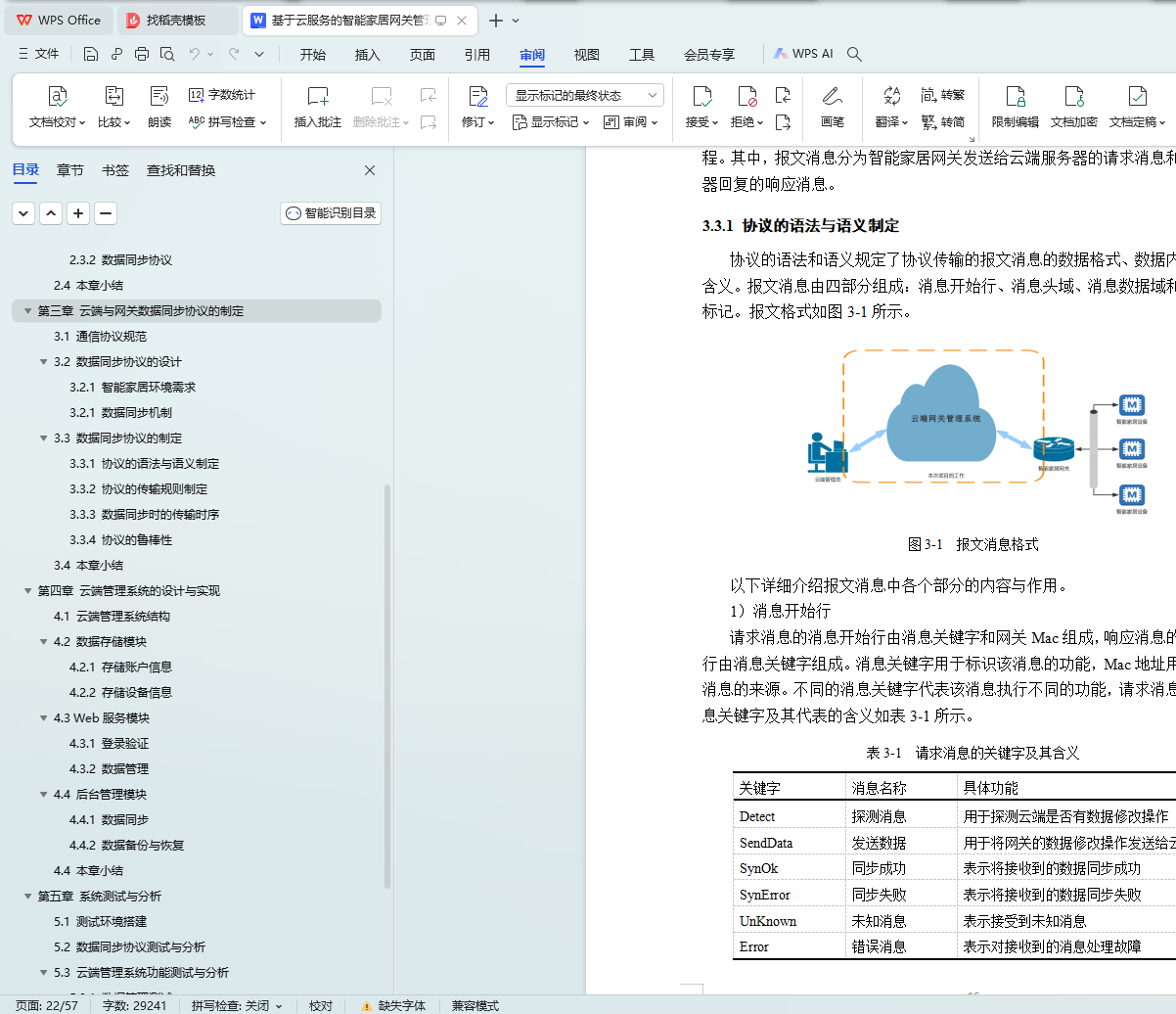Viewport: 1176px width, 1014px height.
Task: Click 字数: 29241 in status bar
Action: (x=135, y=1006)
